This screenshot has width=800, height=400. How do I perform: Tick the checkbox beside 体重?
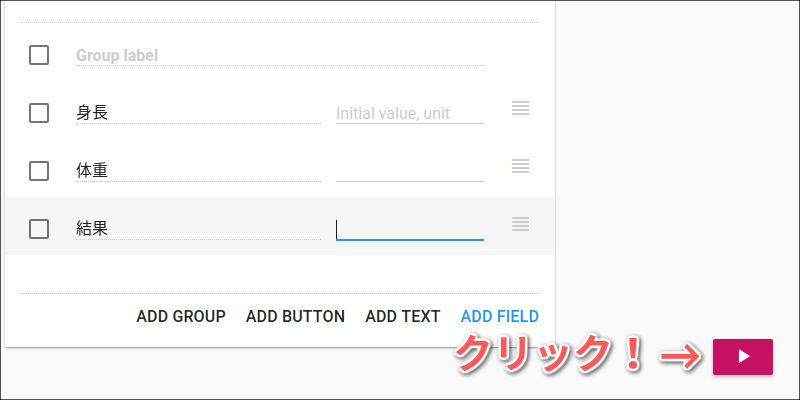(x=39, y=171)
